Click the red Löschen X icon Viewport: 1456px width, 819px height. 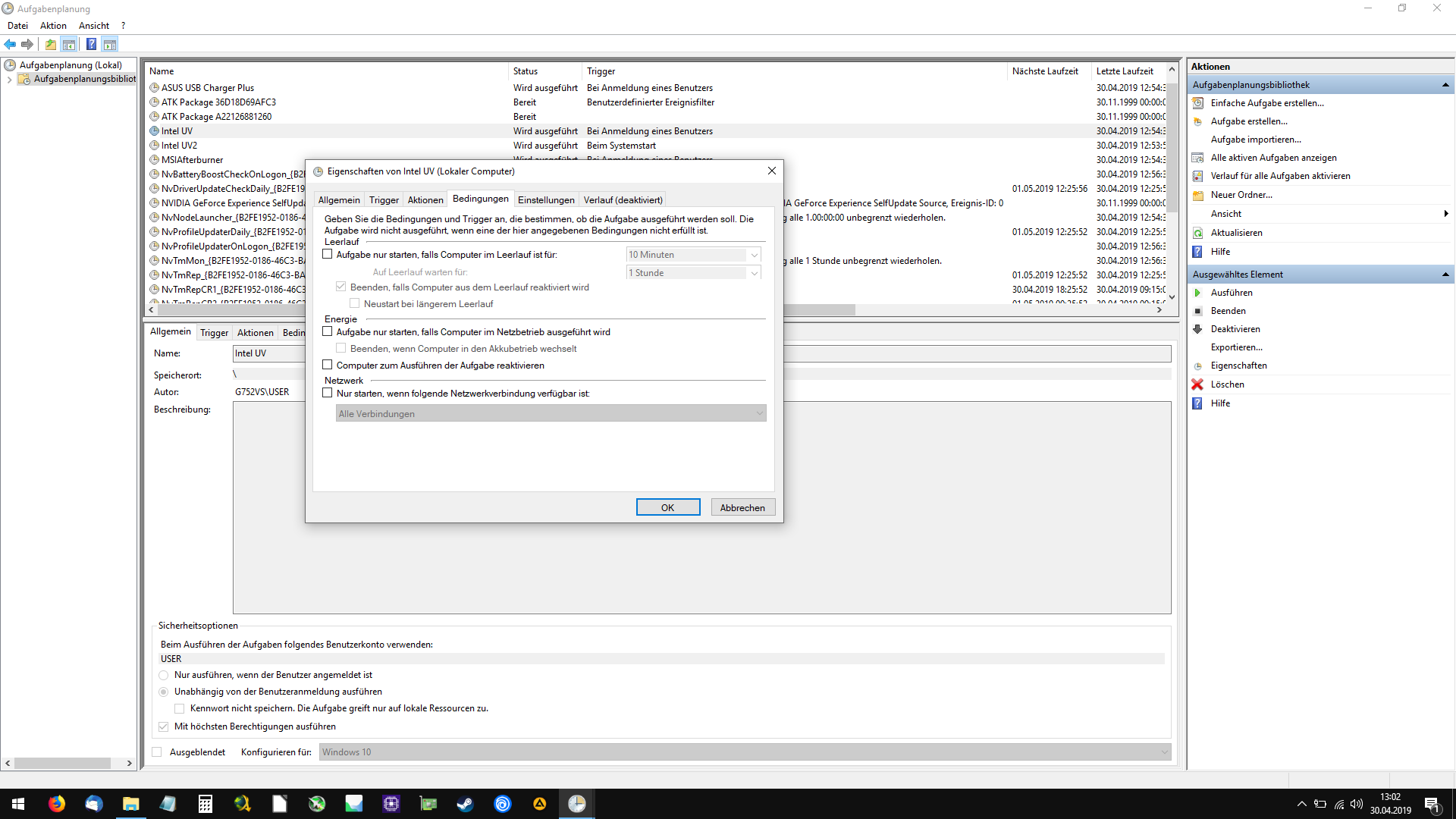(x=1197, y=384)
